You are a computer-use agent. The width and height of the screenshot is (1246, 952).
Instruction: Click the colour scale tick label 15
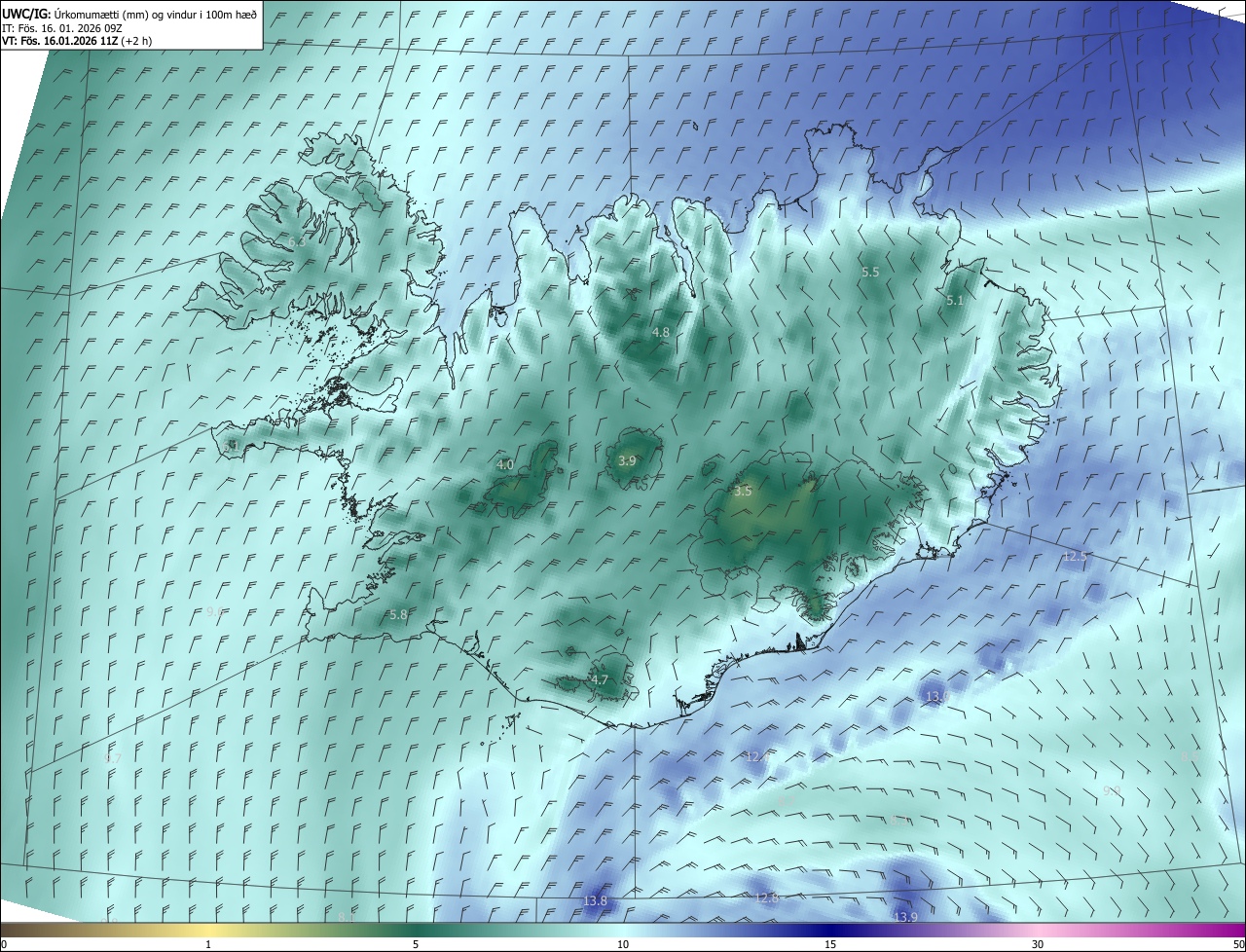click(830, 944)
